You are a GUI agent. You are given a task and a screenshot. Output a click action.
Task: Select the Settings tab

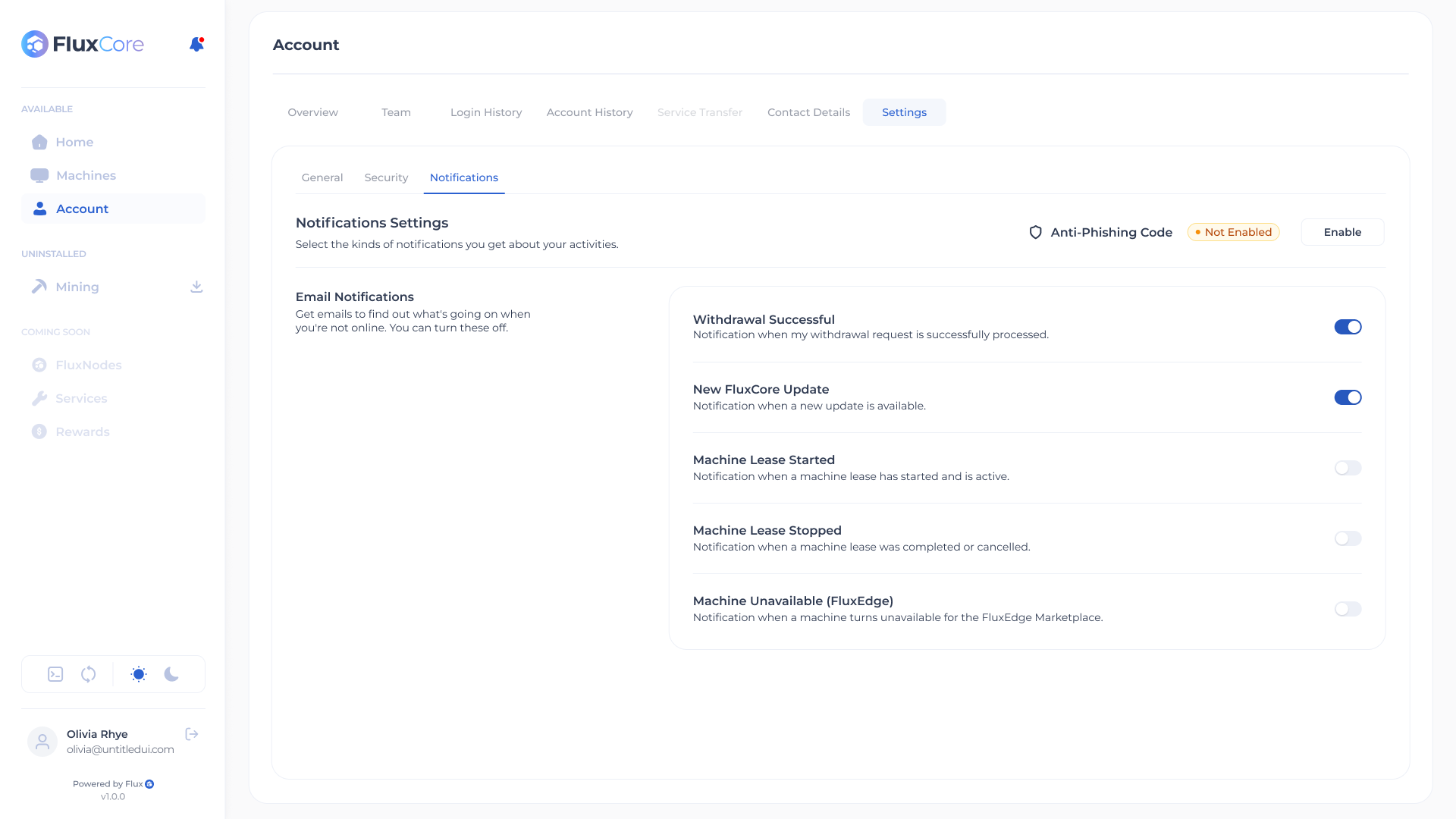904,112
